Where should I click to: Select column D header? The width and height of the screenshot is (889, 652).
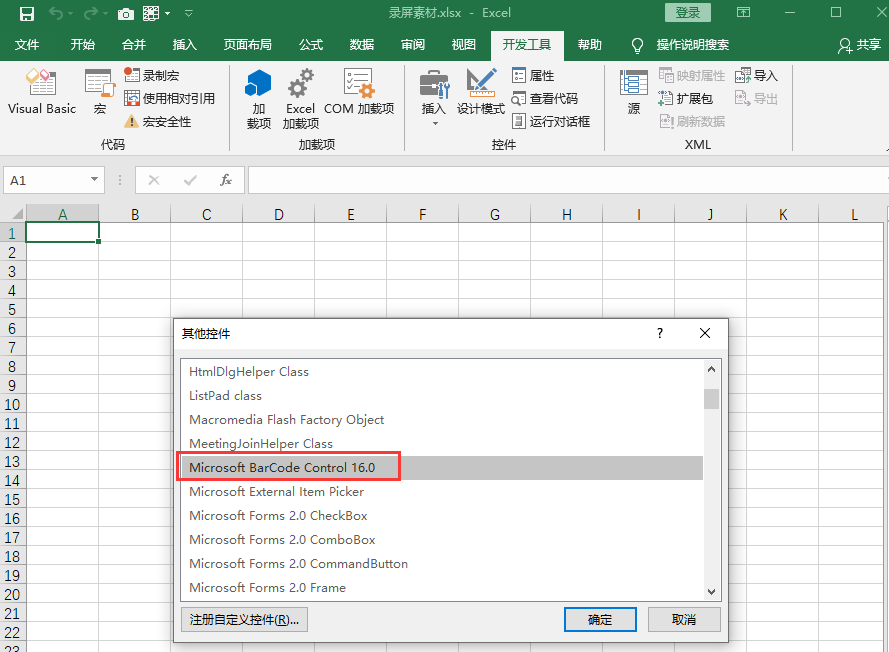tap(278, 214)
